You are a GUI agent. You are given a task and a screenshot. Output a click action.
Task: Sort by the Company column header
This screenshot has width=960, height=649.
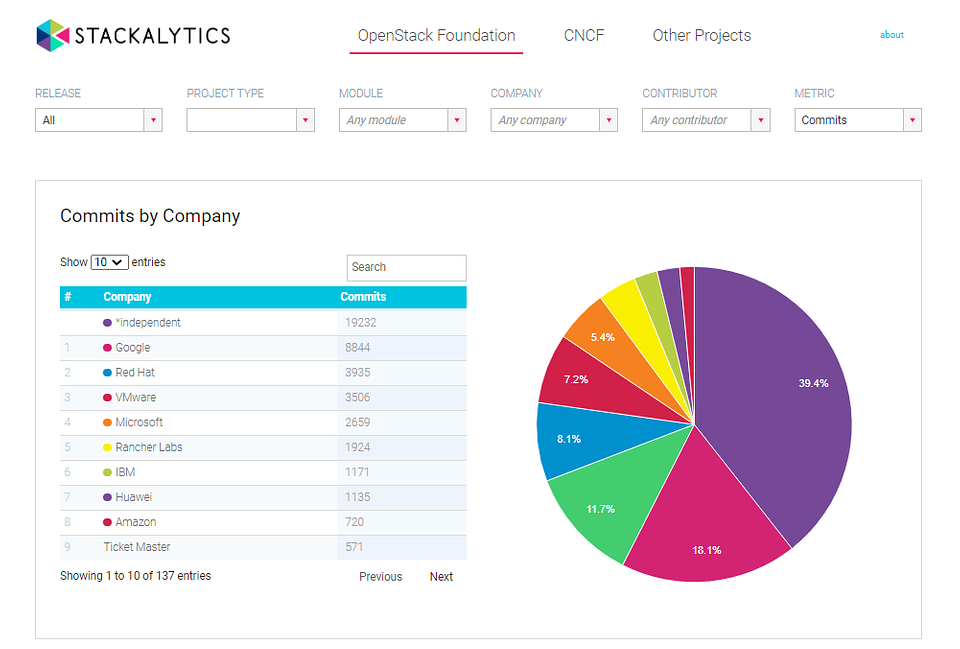point(127,297)
